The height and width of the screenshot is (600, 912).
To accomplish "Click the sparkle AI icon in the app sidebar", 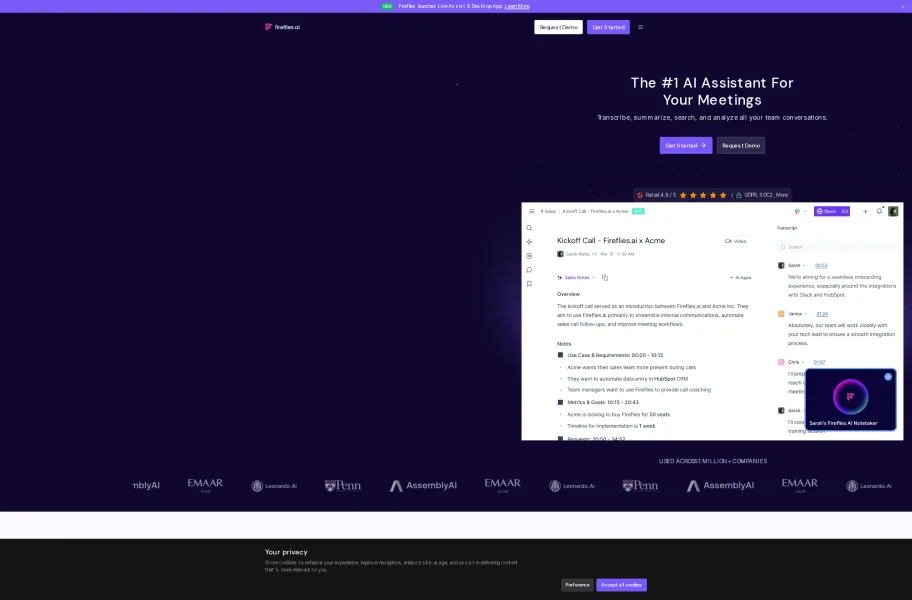I will [529, 242].
